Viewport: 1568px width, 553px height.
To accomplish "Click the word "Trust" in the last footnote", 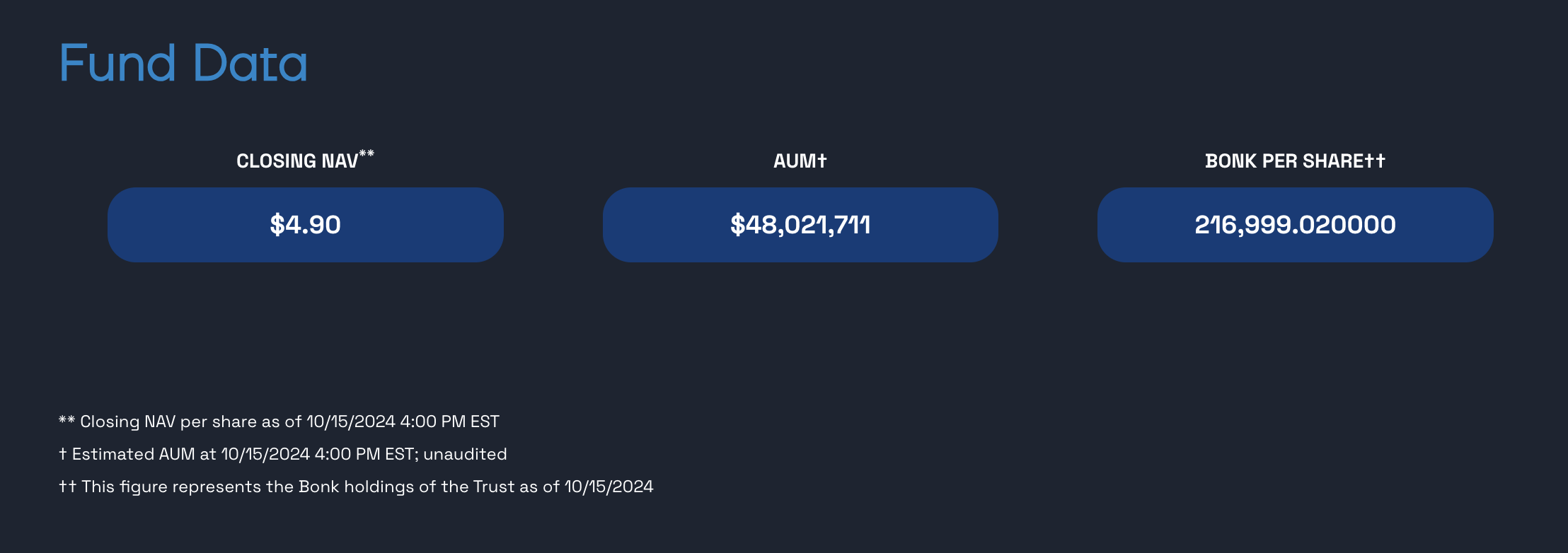I will pyautogui.click(x=494, y=487).
